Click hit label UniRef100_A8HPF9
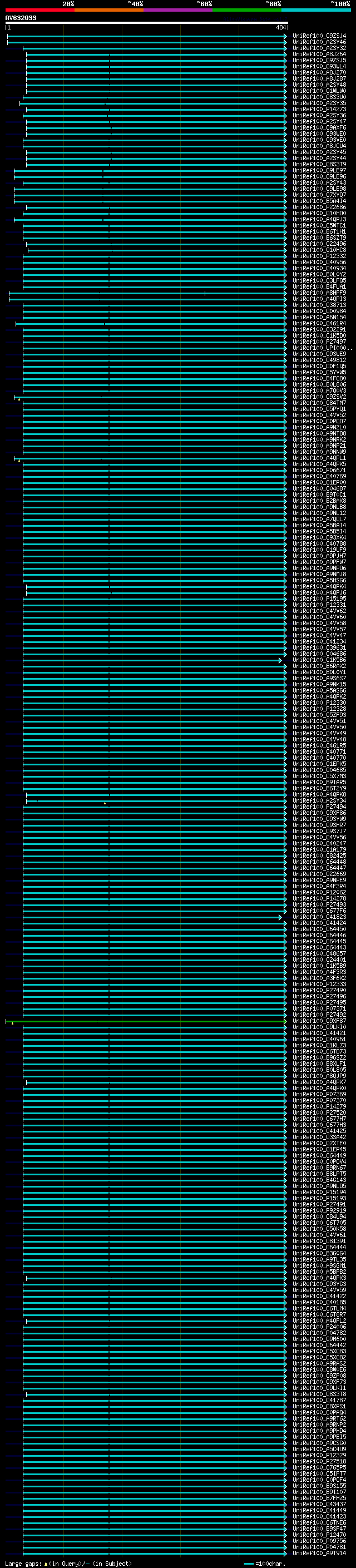Image resolution: width=356 pixels, height=1568 pixels. click(319, 293)
